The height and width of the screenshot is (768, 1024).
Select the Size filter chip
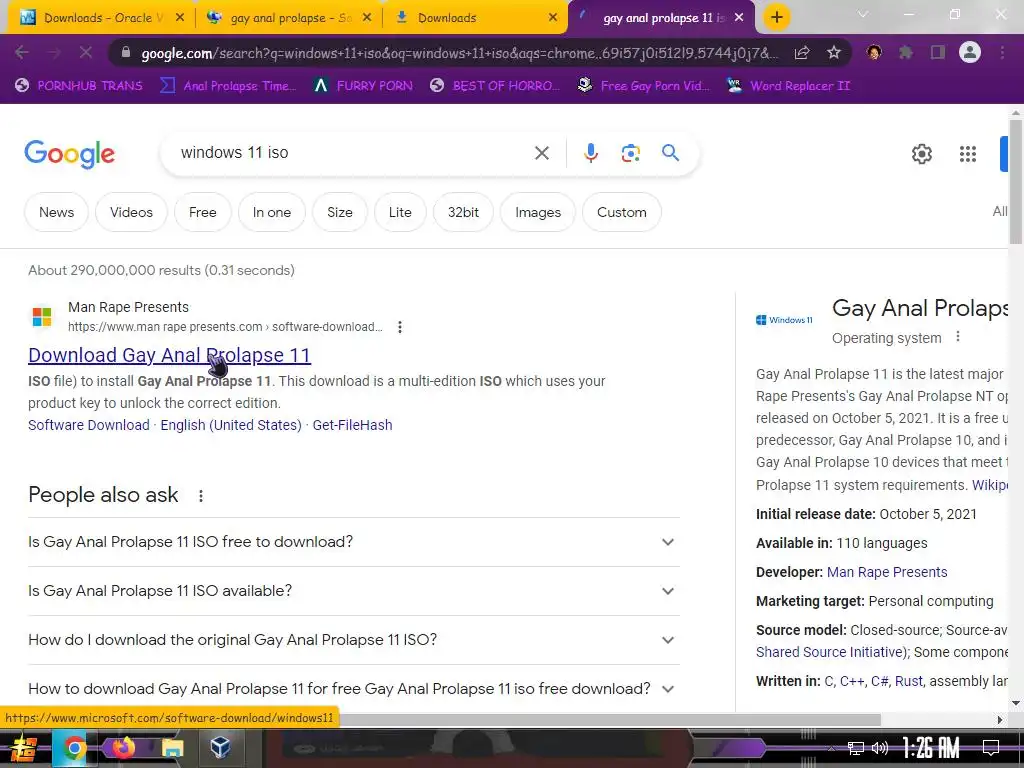[x=340, y=212]
